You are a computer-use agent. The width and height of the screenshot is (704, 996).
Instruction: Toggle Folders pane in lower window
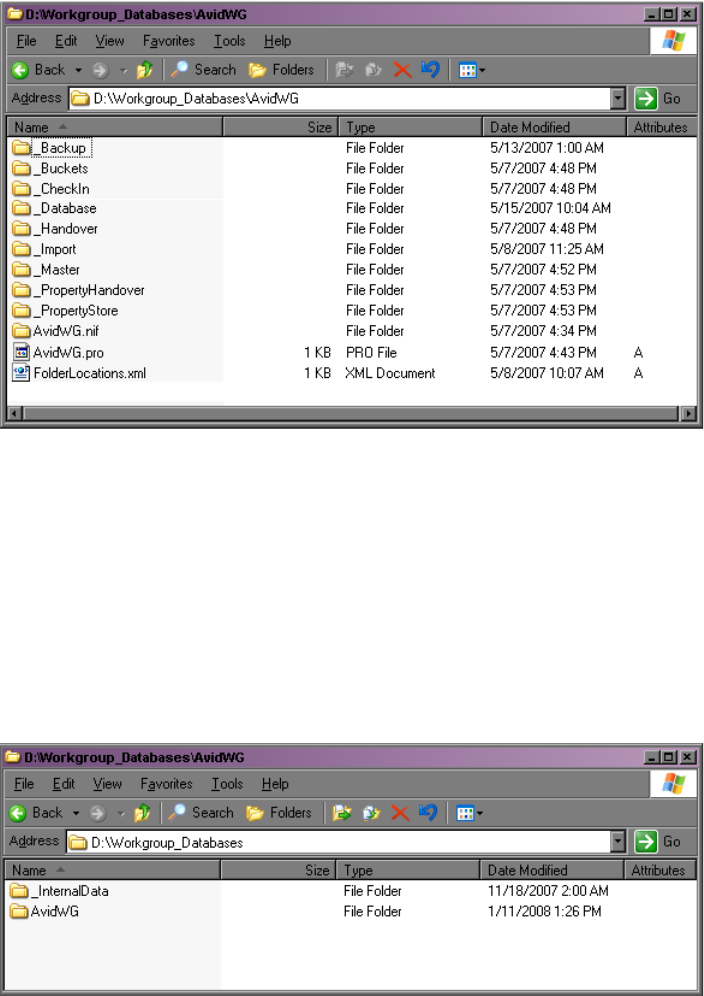click(279, 812)
